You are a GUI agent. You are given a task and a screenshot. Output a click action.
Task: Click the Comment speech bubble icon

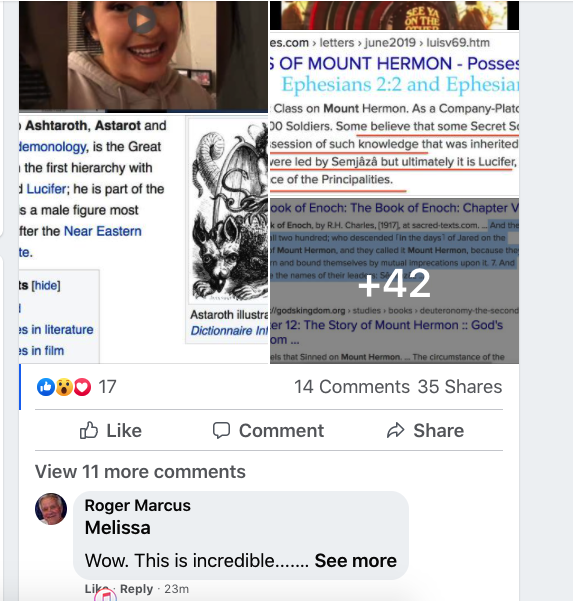click(222, 430)
